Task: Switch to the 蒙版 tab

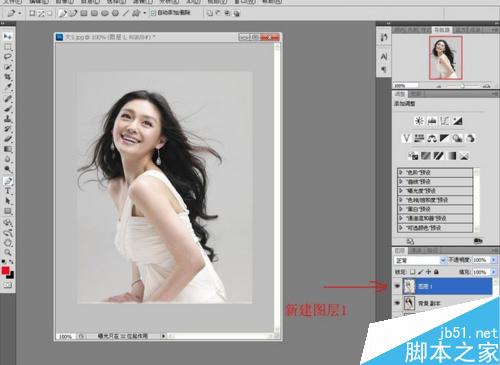Action: coord(415,94)
